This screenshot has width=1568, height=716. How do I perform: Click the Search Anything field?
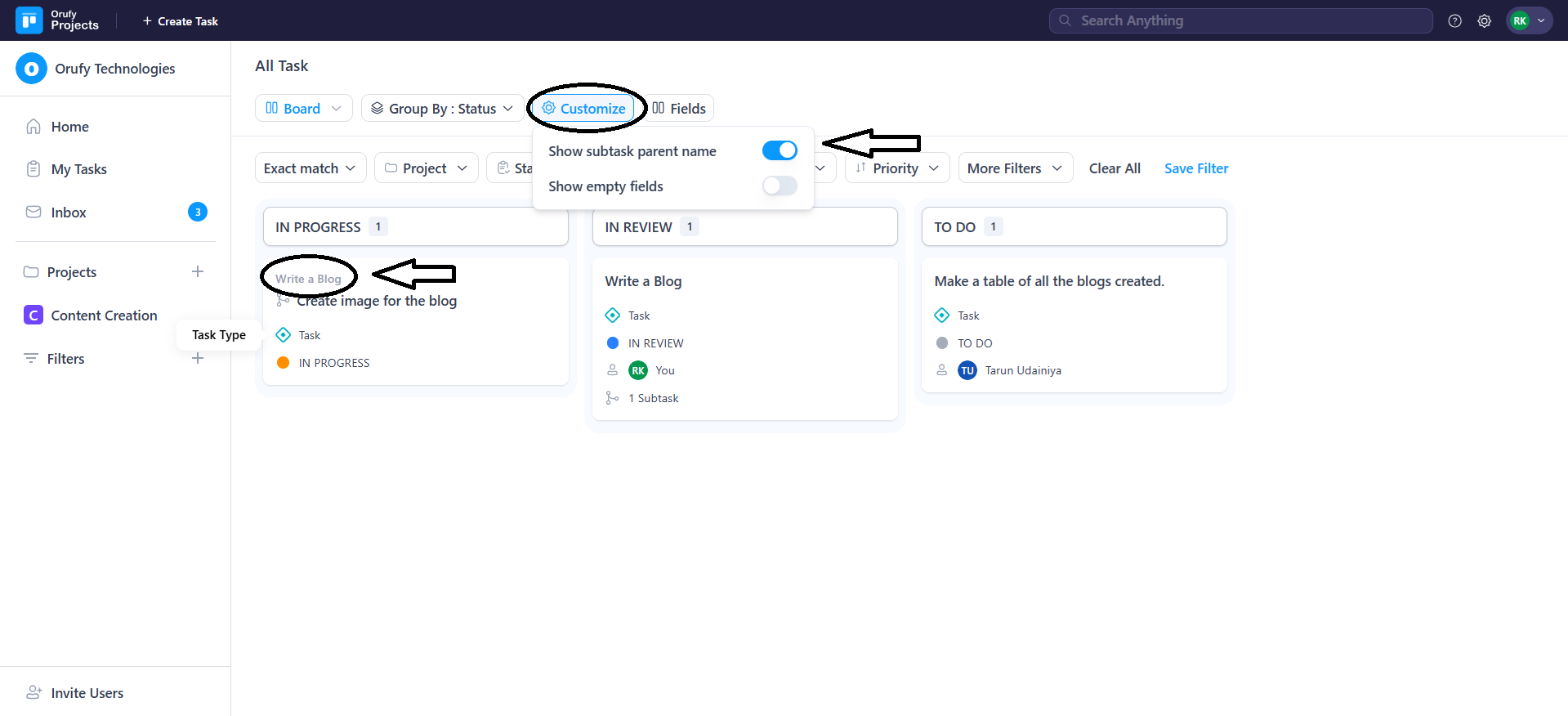pos(1240,21)
